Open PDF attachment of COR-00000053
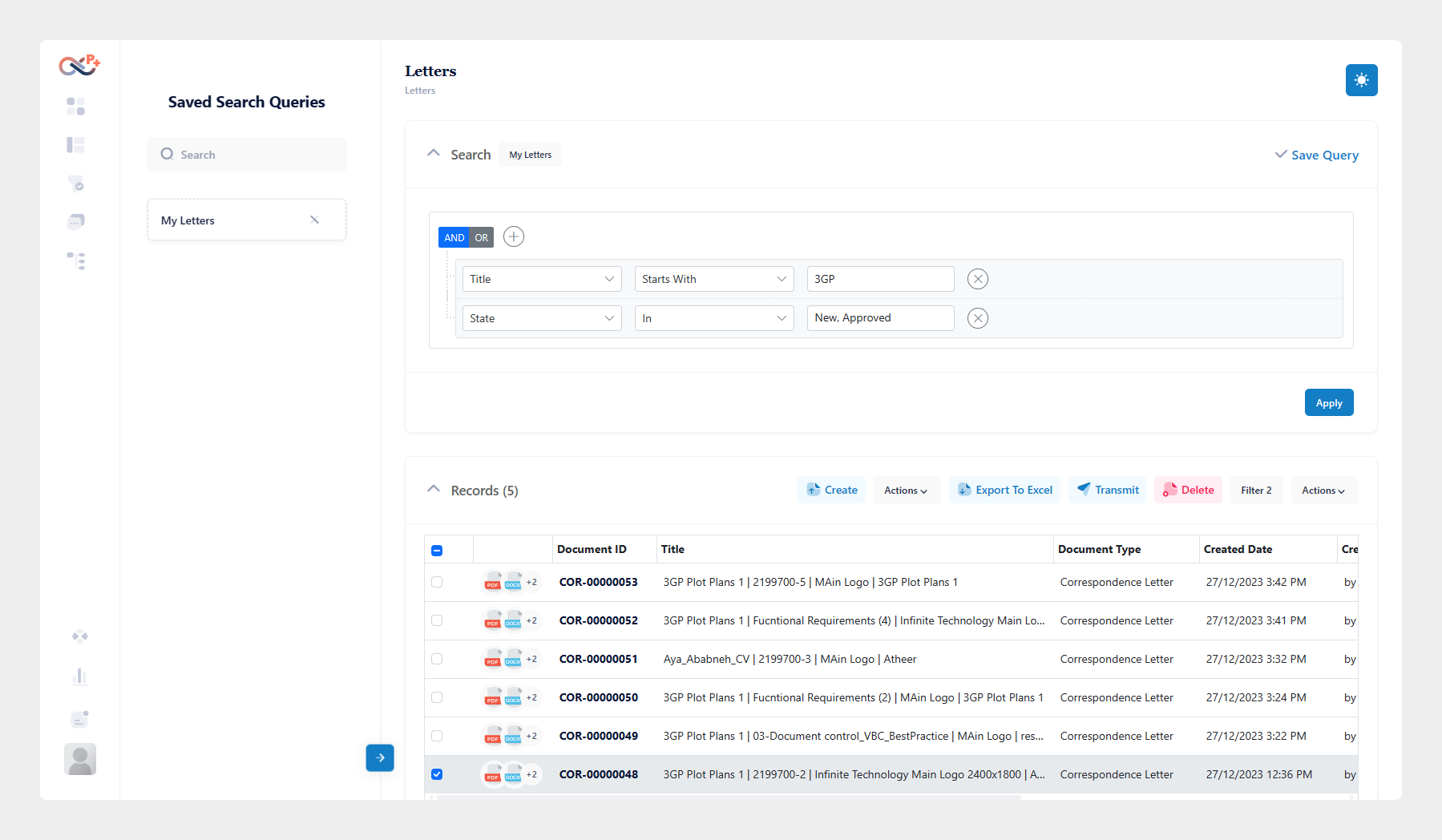The height and width of the screenshot is (840, 1442). tap(493, 582)
